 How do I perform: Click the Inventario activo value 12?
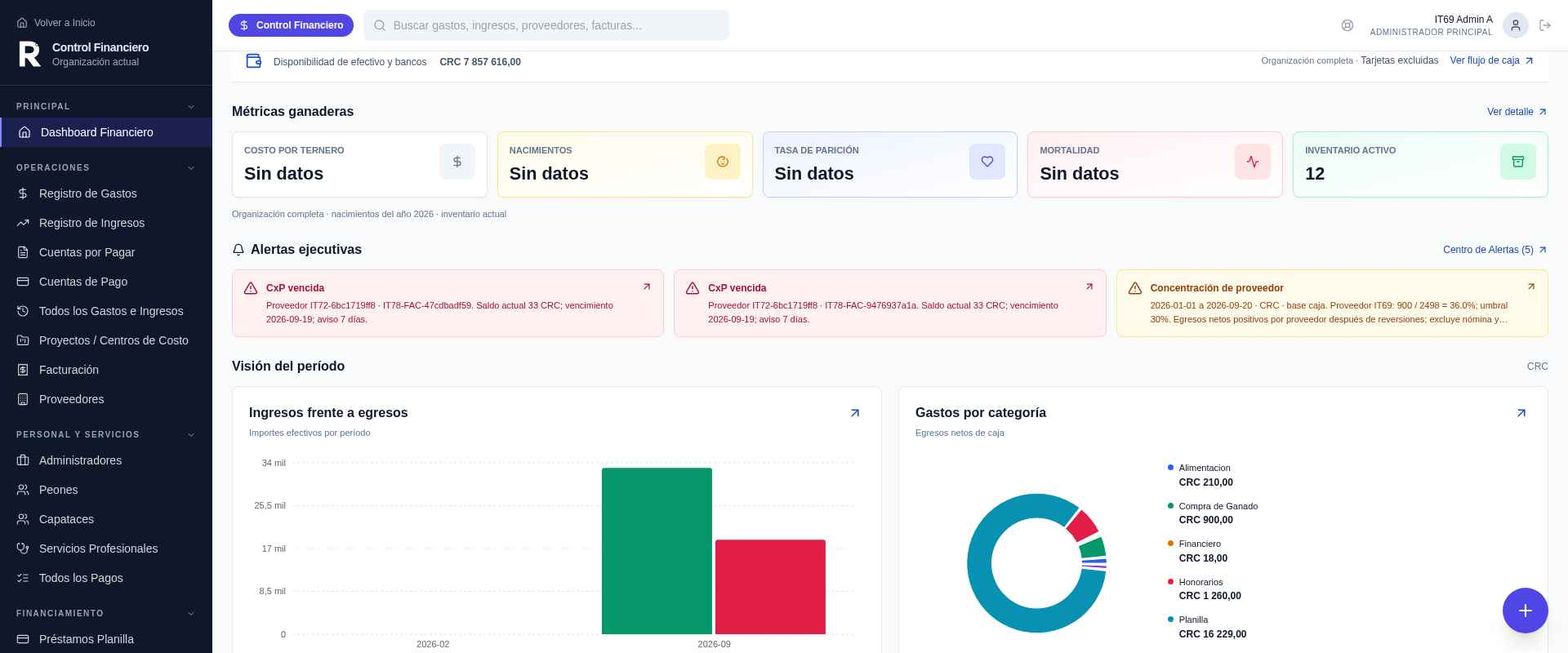click(x=1314, y=174)
